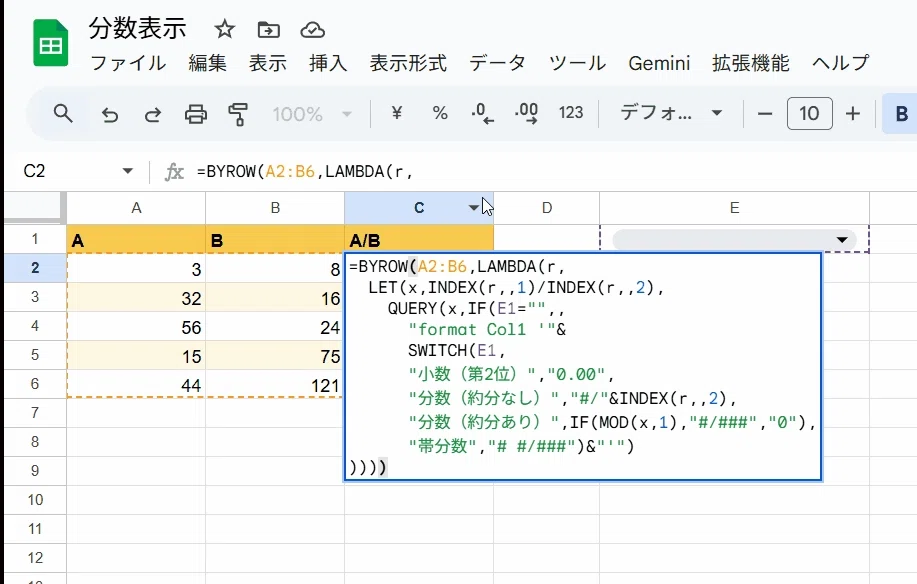Click the font size field showing 10
This screenshot has height=584, width=917.
click(809, 113)
